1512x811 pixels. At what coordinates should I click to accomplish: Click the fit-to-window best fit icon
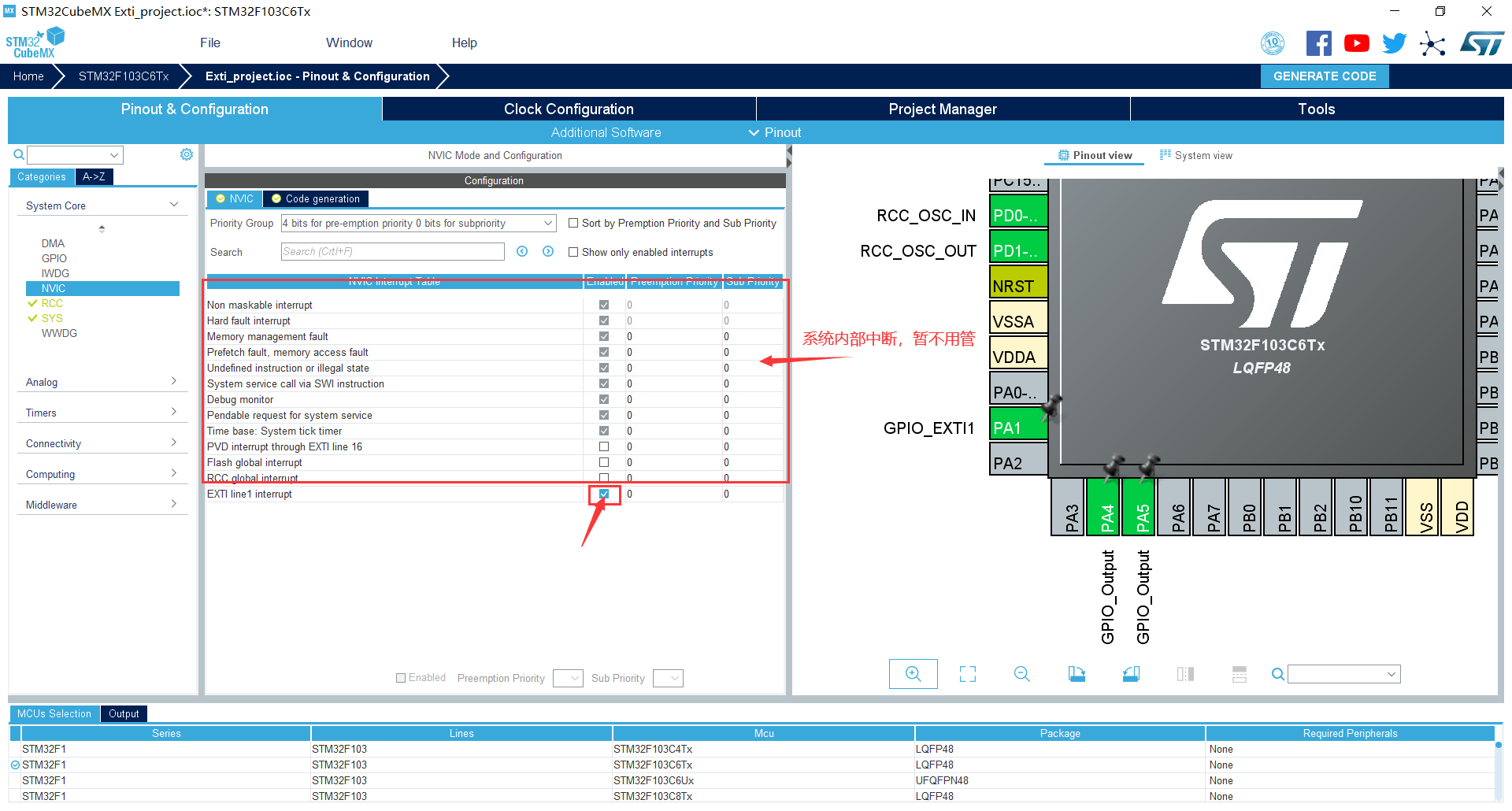(968, 674)
